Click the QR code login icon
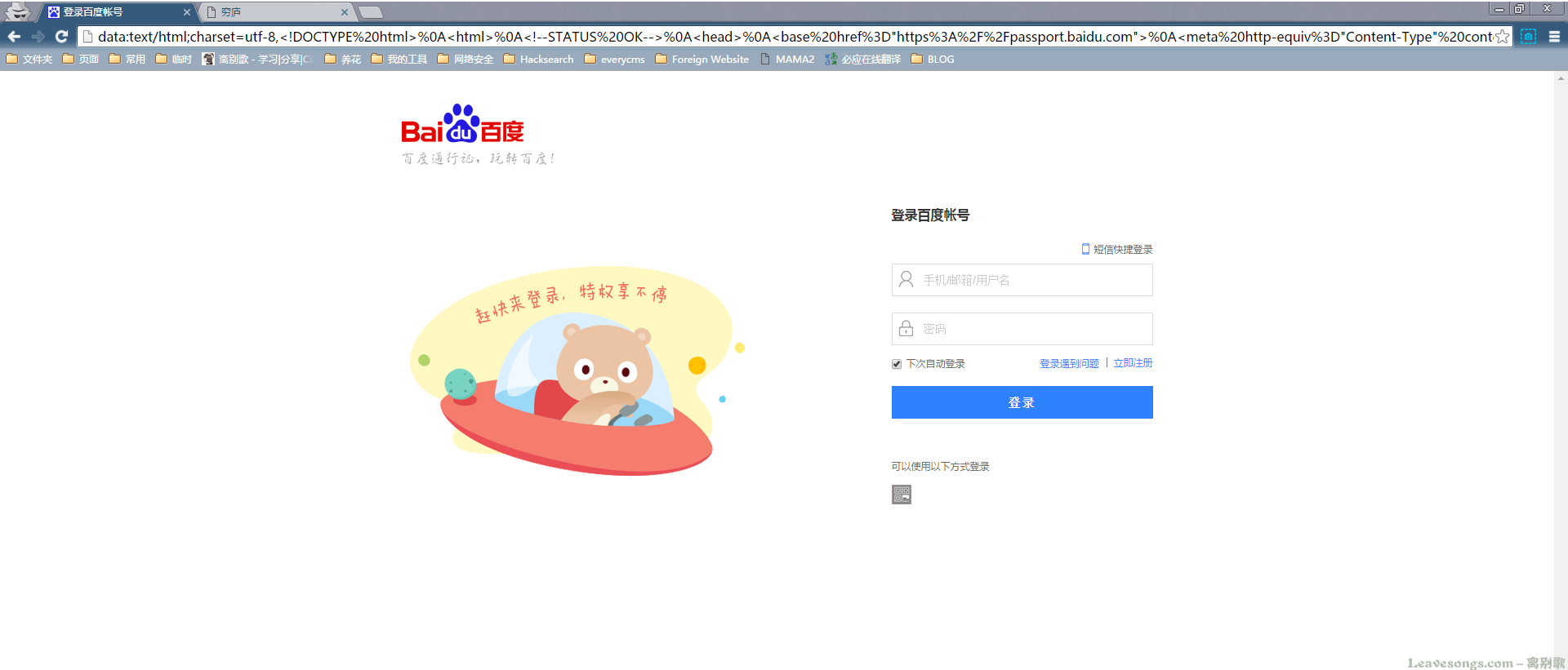 (x=902, y=495)
